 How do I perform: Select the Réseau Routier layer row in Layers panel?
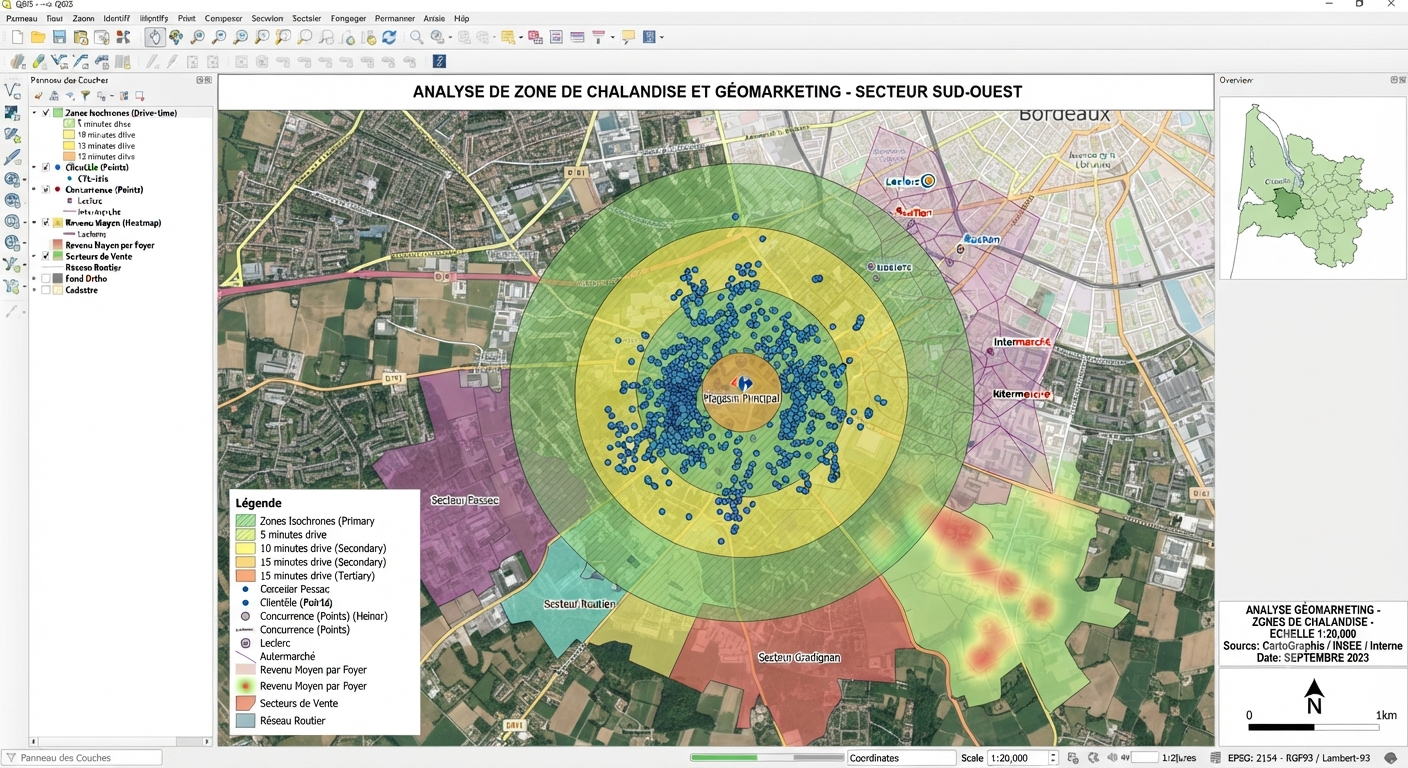[93, 267]
